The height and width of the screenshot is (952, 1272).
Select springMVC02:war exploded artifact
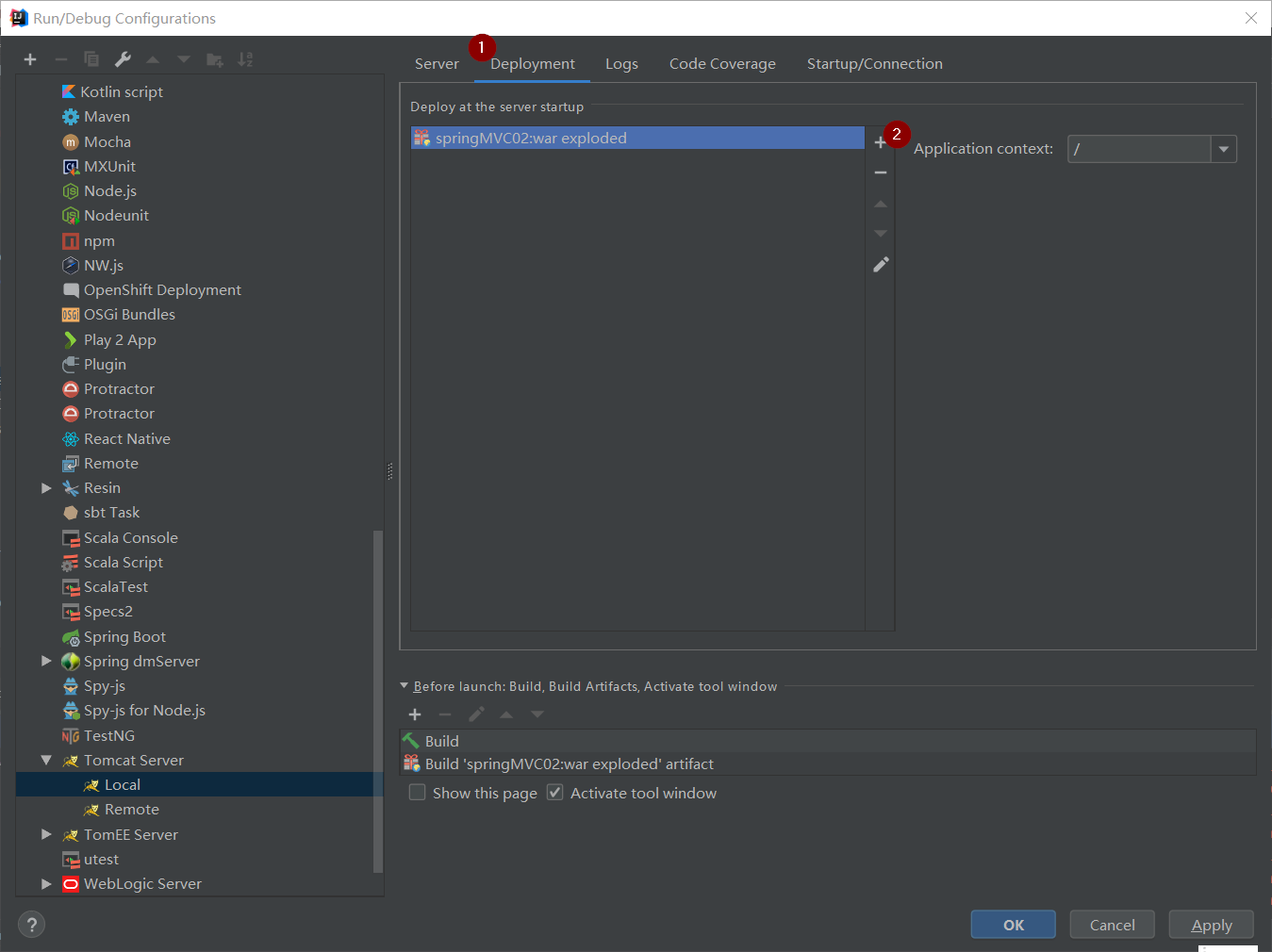(x=637, y=139)
